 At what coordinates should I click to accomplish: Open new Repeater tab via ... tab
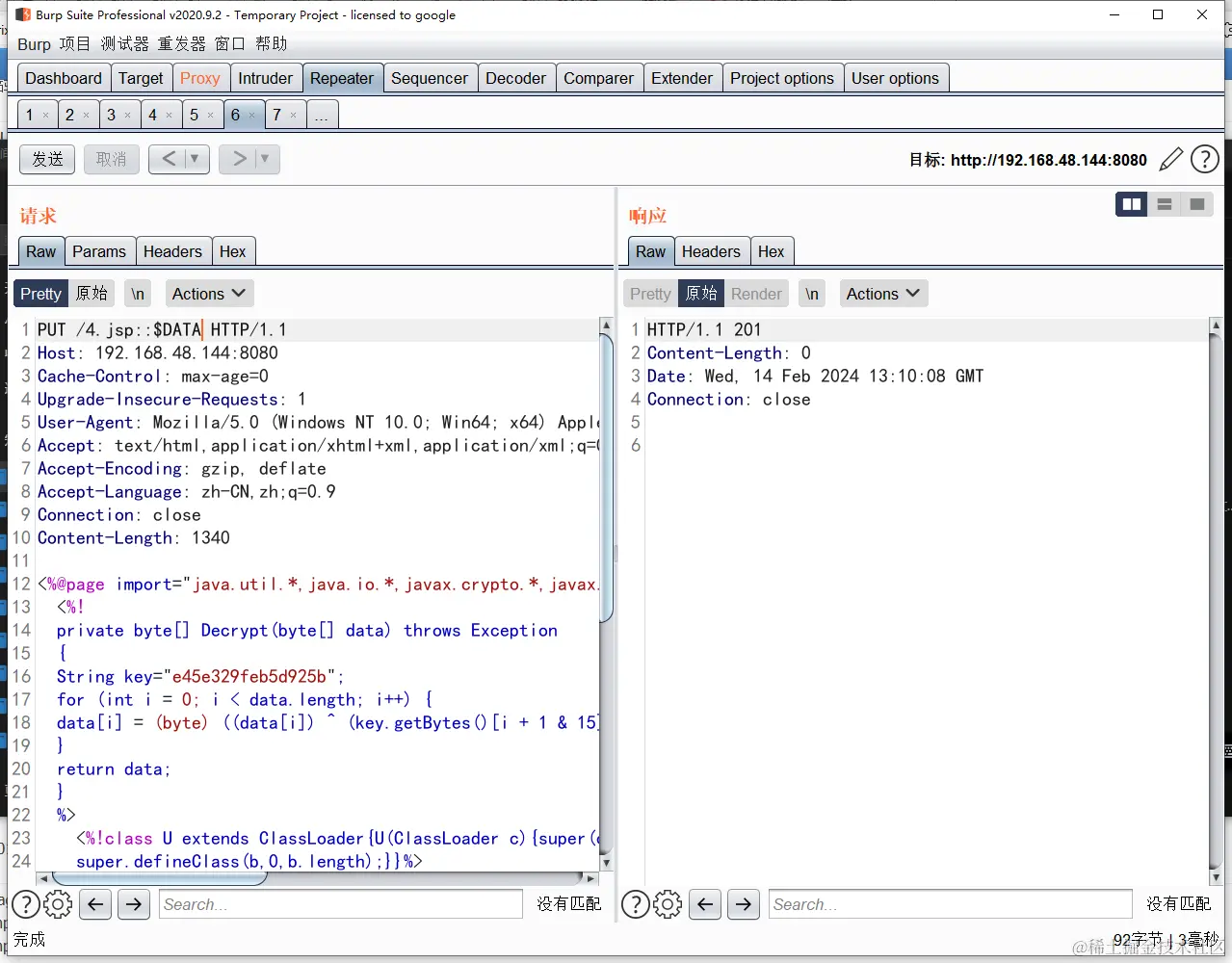321,116
